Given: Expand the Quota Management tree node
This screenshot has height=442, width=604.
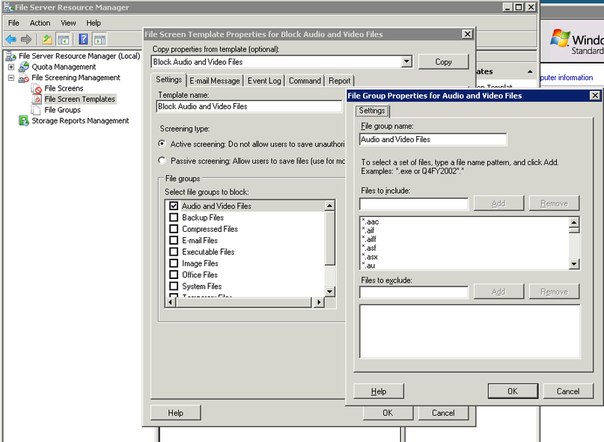Looking at the screenshot, I should (x=11, y=67).
